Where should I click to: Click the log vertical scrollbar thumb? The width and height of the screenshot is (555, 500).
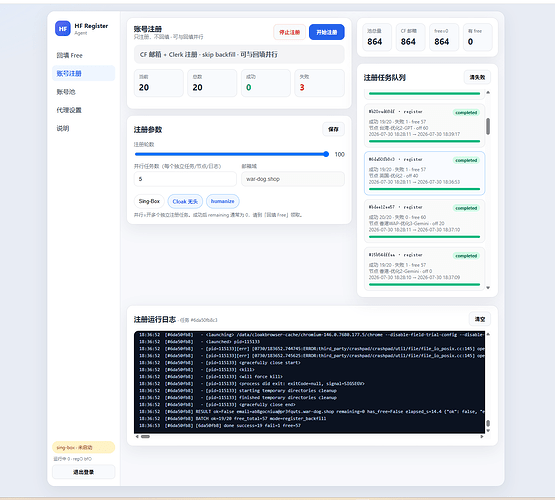(488, 423)
